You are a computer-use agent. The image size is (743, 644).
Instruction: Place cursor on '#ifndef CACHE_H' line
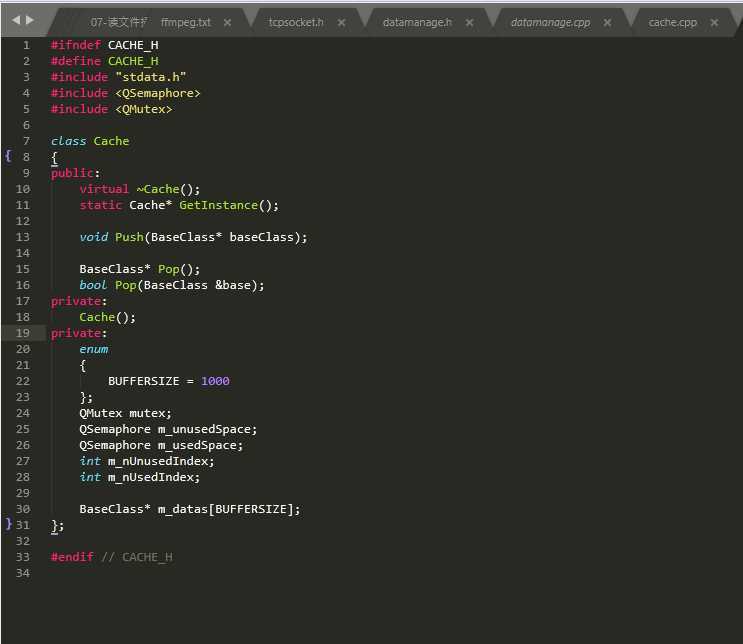click(105, 45)
